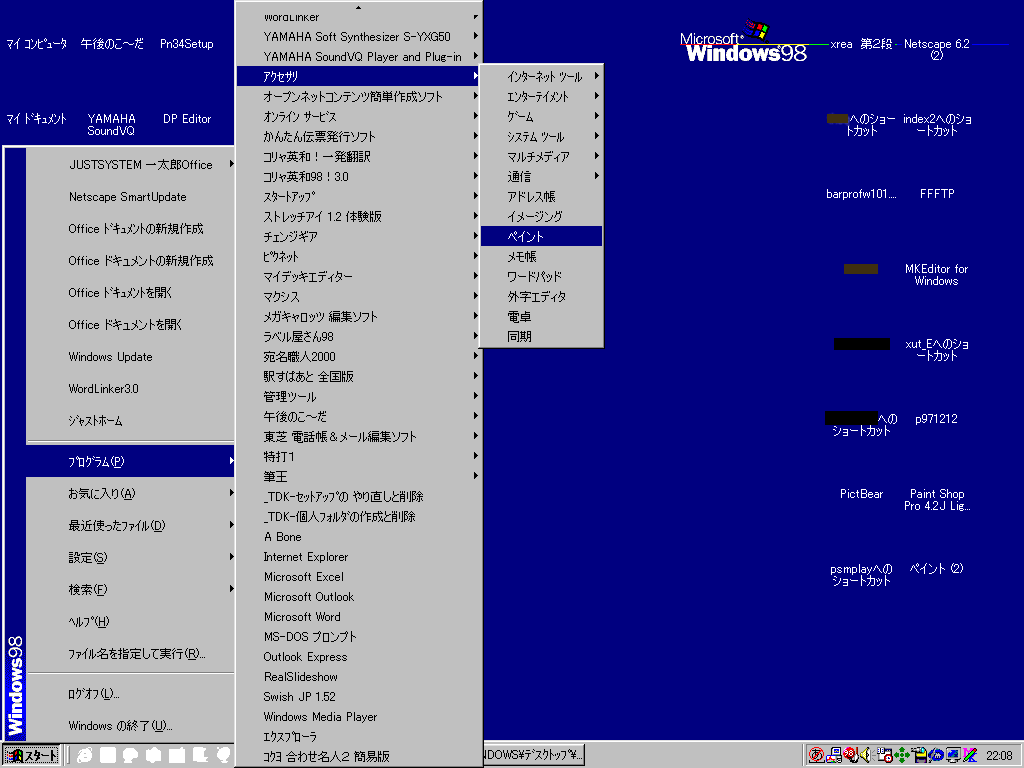The width and height of the screenshot is (1024, 768).
Task: Expand the 検索(F) submenu
Action: [131, 590]
